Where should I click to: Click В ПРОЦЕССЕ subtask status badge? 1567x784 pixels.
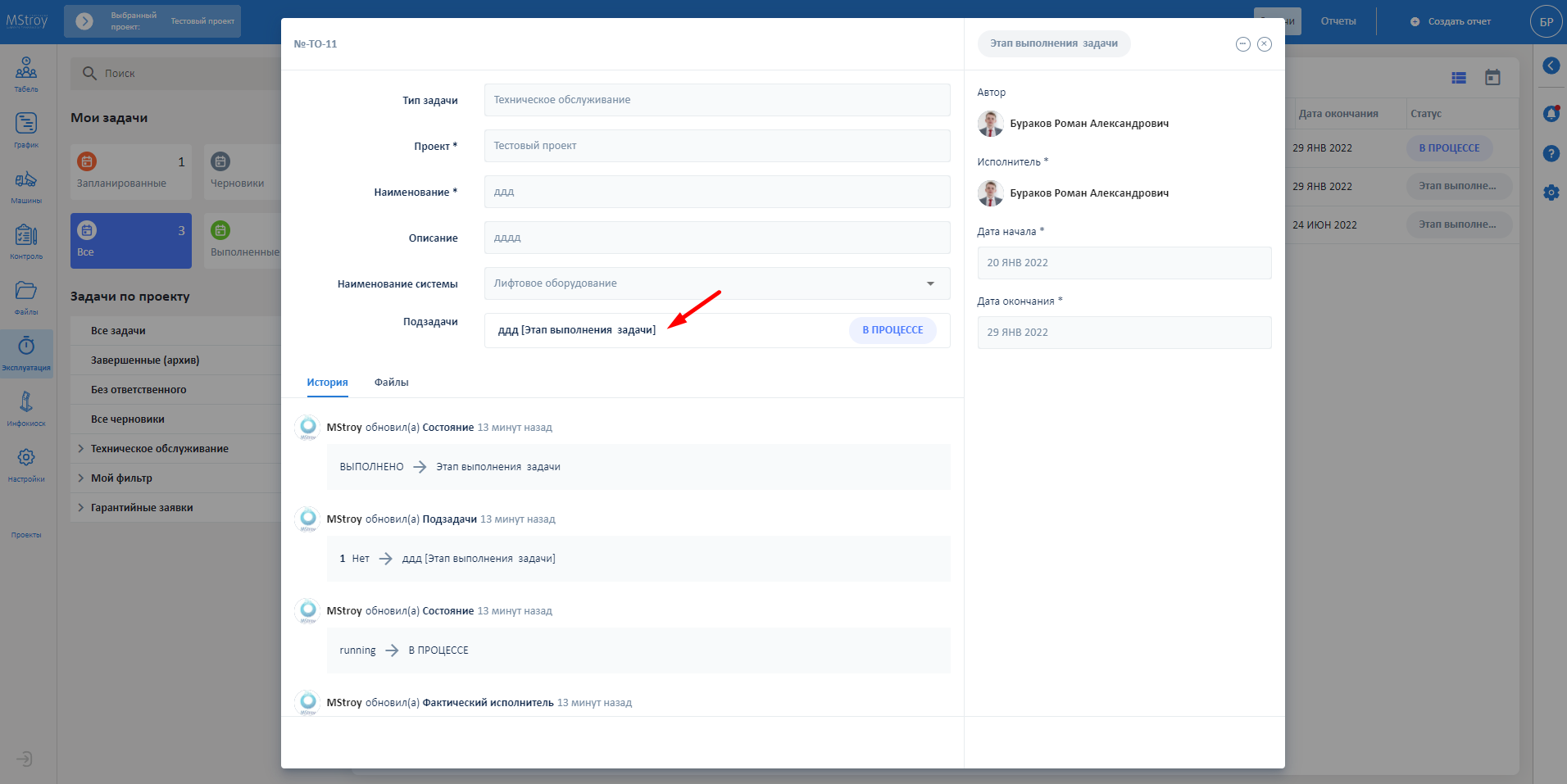point(893,330)
